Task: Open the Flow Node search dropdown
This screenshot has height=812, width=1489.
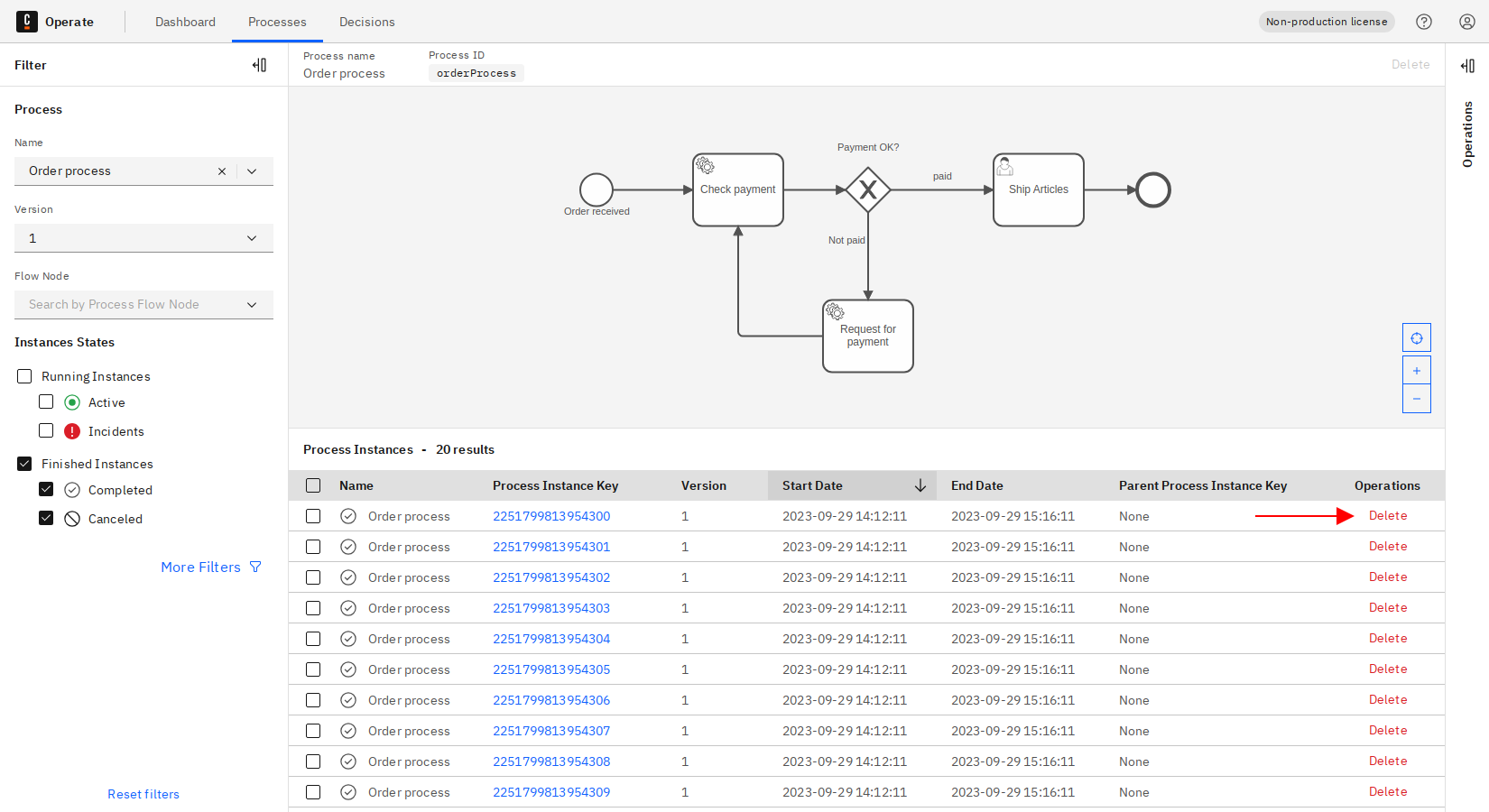Action: coord(252,305)
